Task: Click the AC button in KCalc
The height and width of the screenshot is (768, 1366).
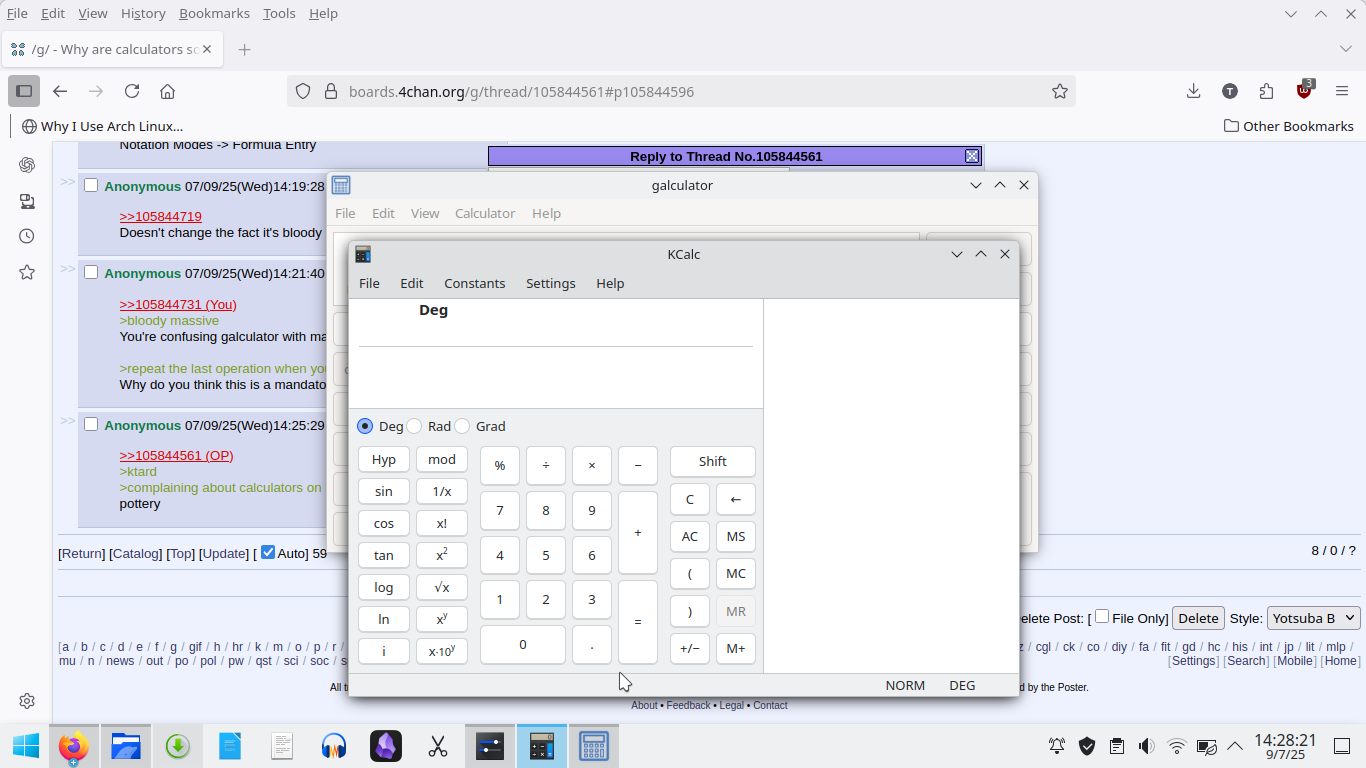Action: click(690, 536)
